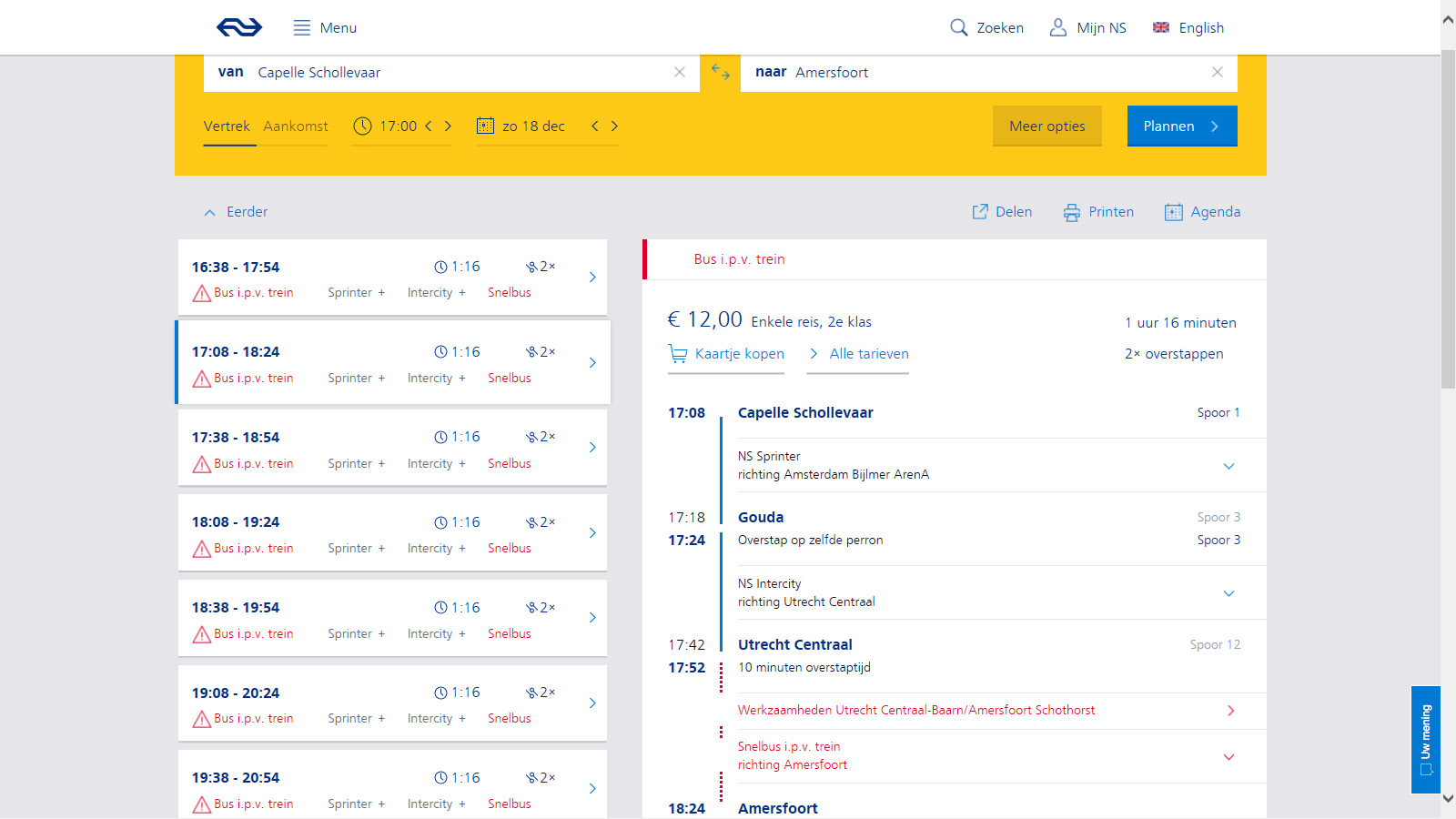The image size is (1456, 819).
Task: Click Utrecht Centraal station name
Action: 795,645
